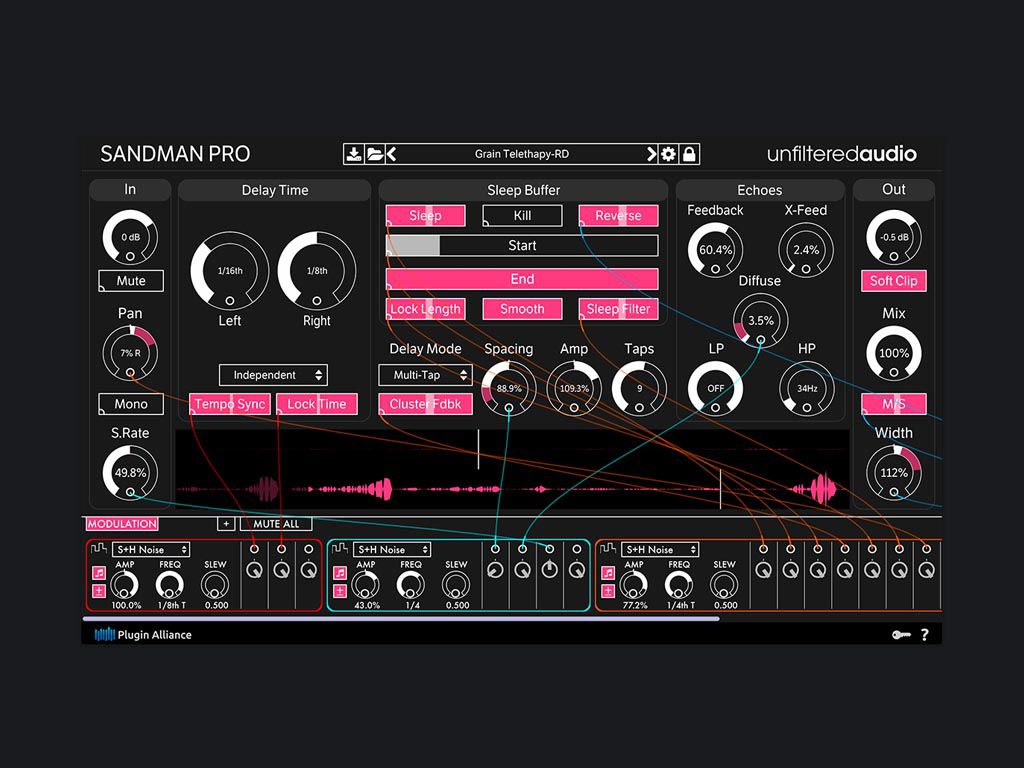Click the MUTE ALL modulation button

[x=276, y=524]
